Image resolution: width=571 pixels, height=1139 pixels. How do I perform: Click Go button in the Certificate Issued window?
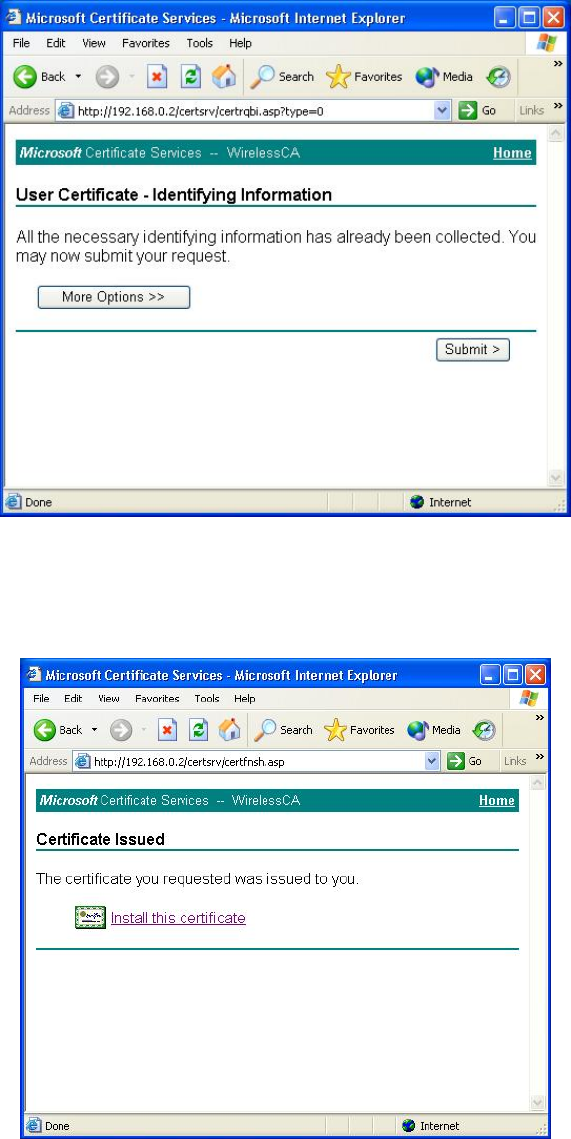click(466, 761)
